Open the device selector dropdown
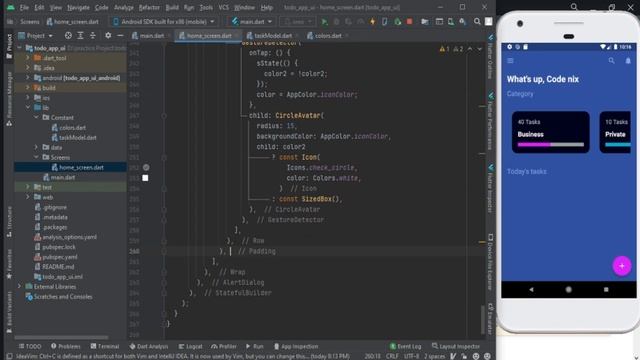This screenshot has height=360, width=640. [x=164, y=22]
